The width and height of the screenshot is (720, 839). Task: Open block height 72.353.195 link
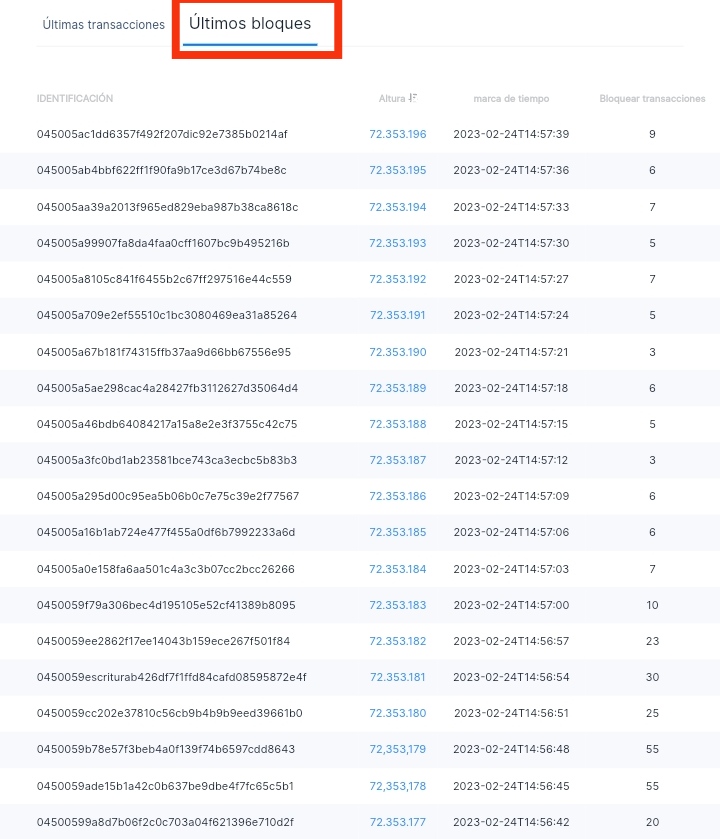pyautogui.click(x=397, y=170)
